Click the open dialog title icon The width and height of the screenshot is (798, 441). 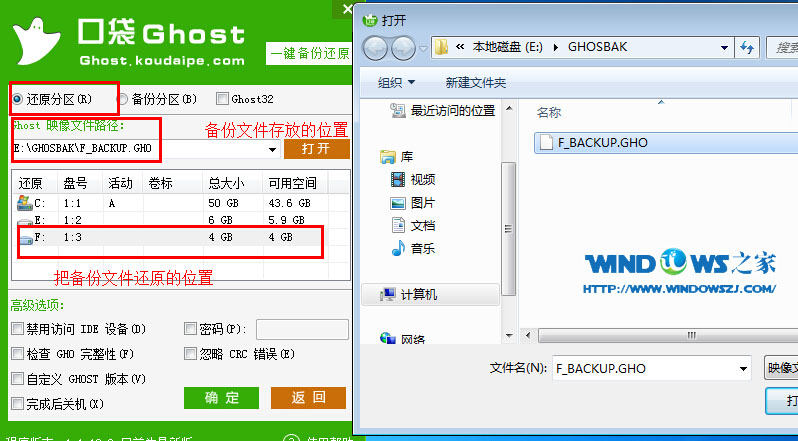[369, 20]
